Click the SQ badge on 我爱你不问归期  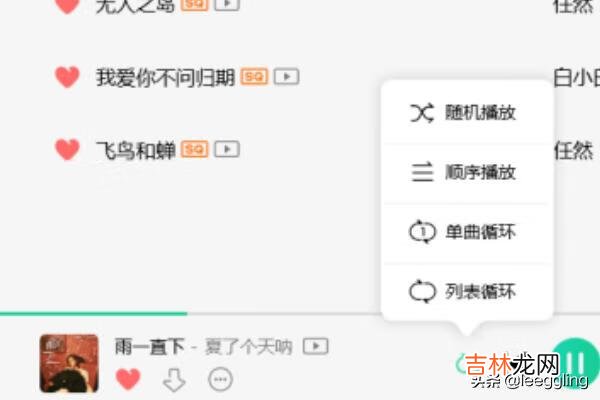point(254,77)
